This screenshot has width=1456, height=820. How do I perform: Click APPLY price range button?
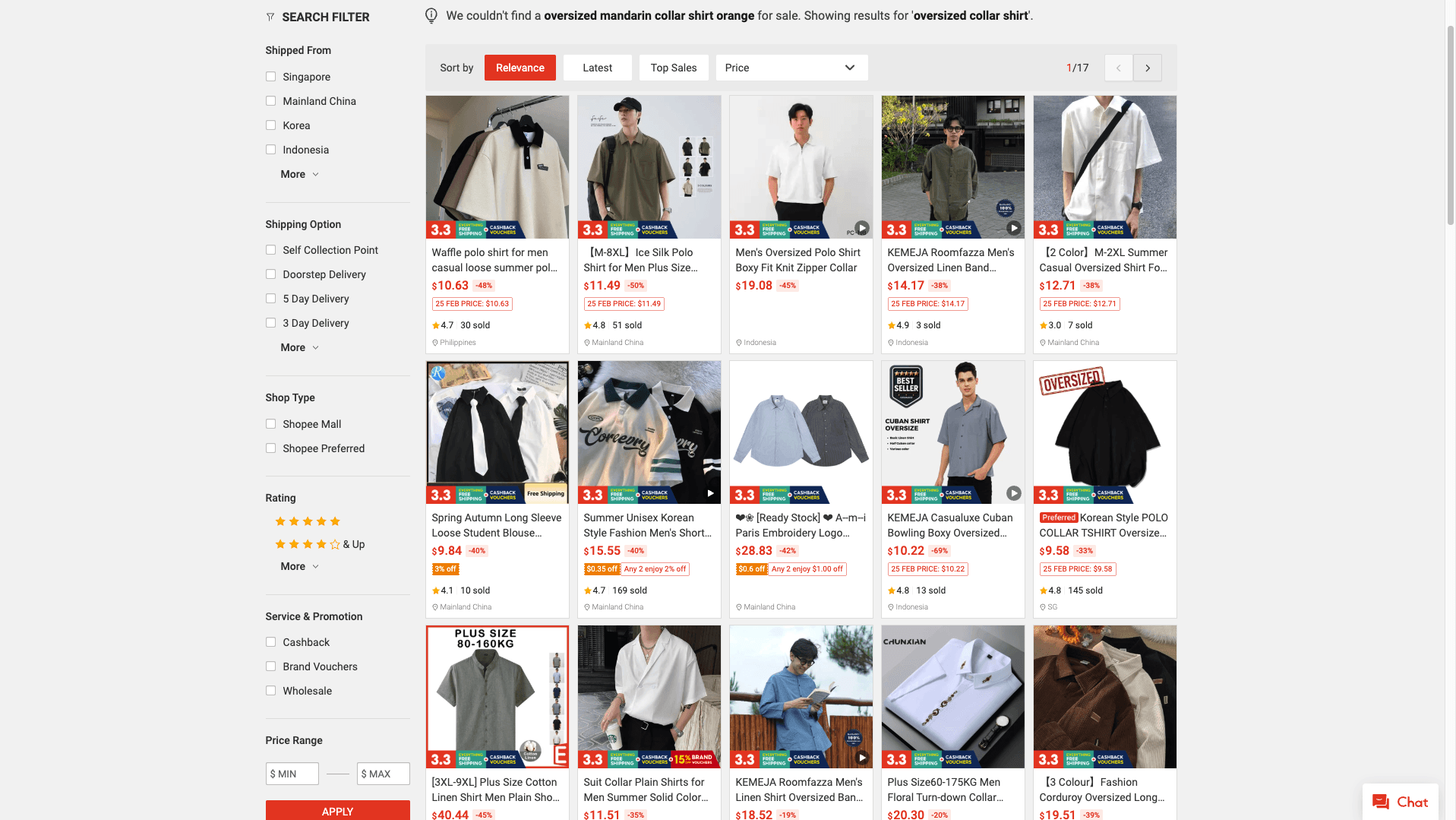(337, 810)
